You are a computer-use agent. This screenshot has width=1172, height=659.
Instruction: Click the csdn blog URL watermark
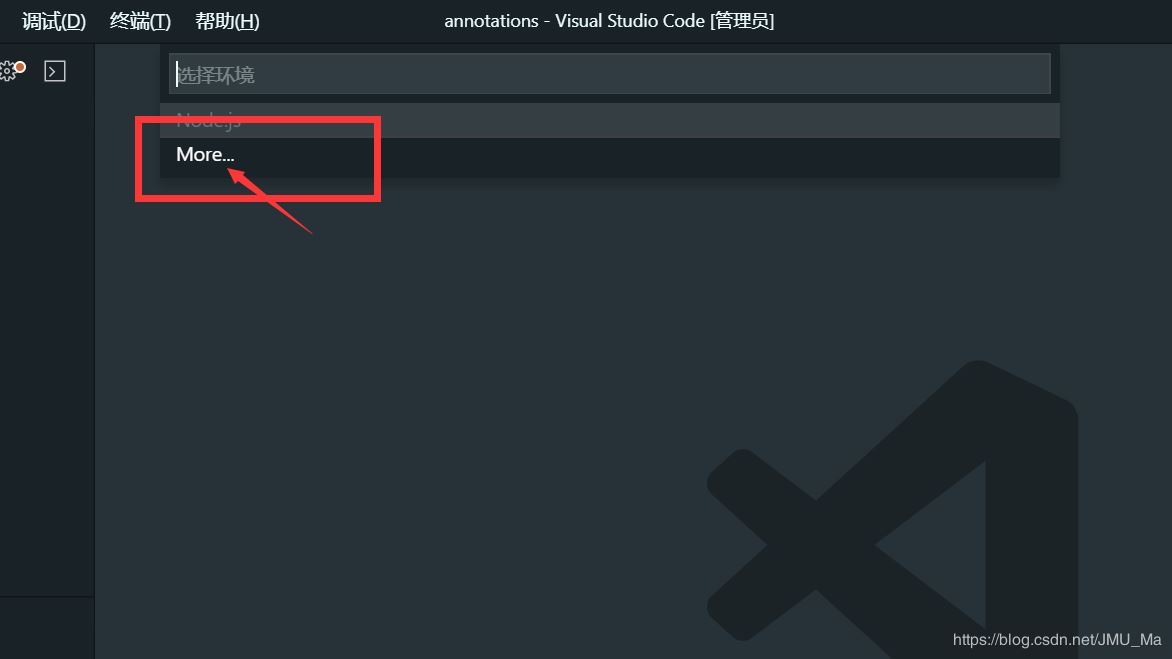[x=1057, y=640]
